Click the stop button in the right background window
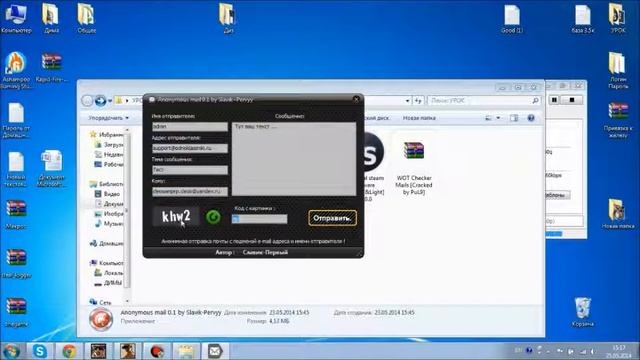Image resolution: width=640 pixels, height=360 pixels. tap(572, 100)
